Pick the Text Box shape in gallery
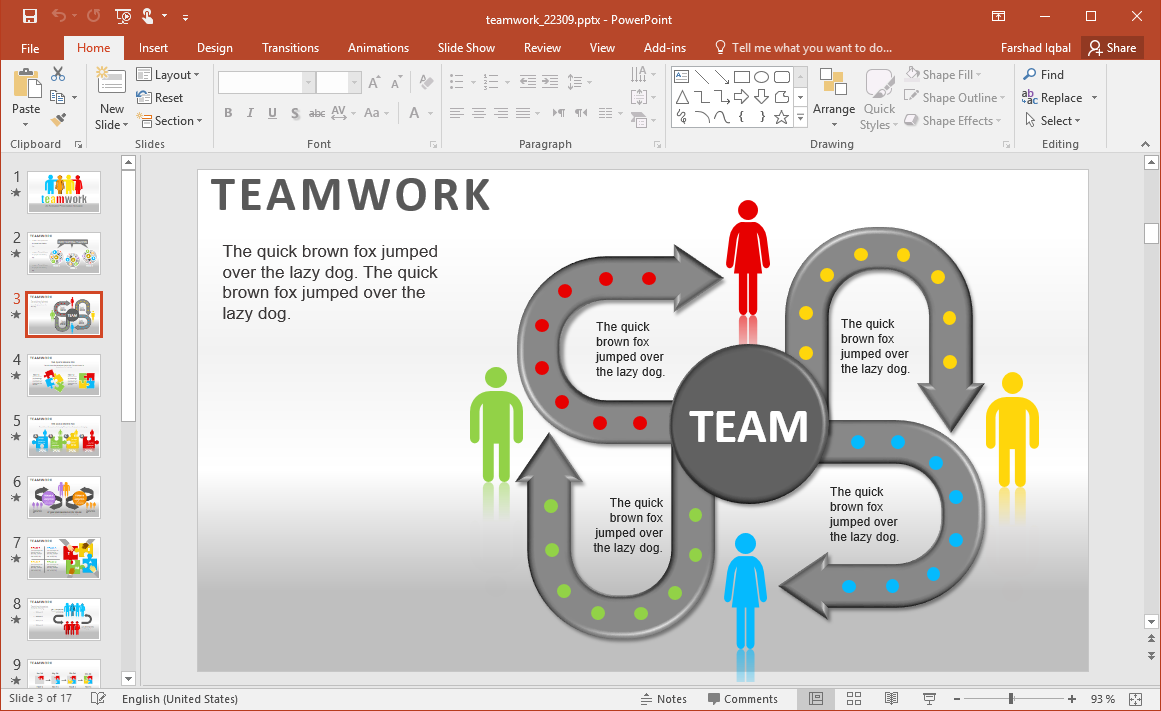 click(x=682, y=77)
